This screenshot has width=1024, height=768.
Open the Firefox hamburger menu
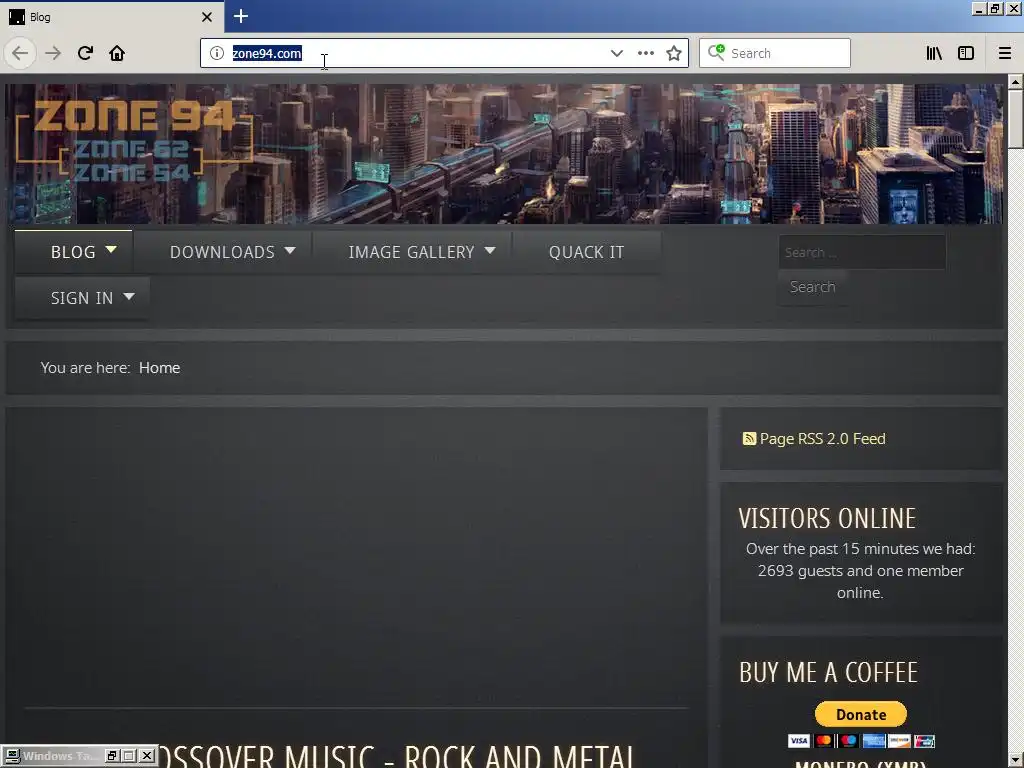click(1004, 53)
